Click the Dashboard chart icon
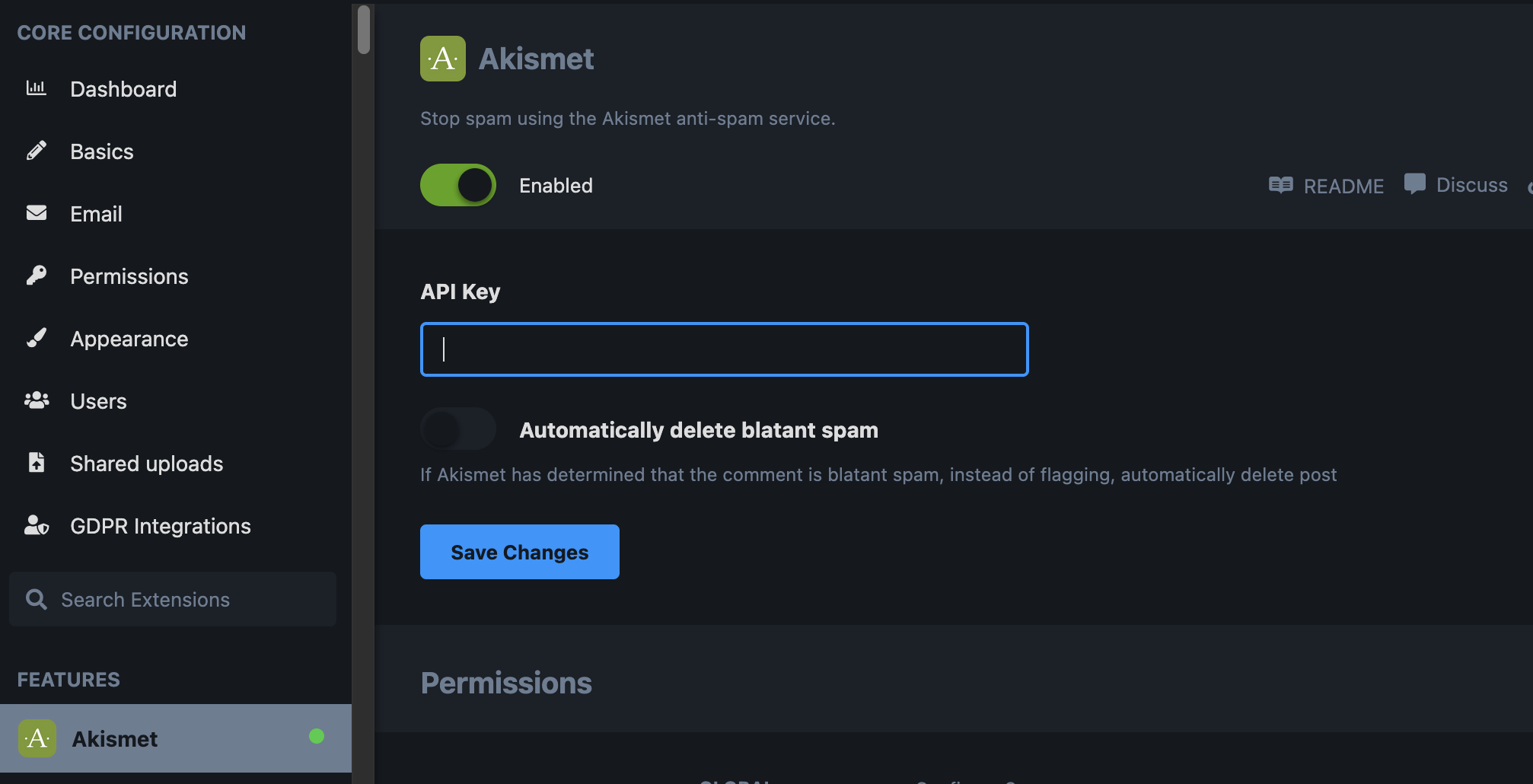The width and height of the screenshot is (1533, 784). click(x=37, y=88)
